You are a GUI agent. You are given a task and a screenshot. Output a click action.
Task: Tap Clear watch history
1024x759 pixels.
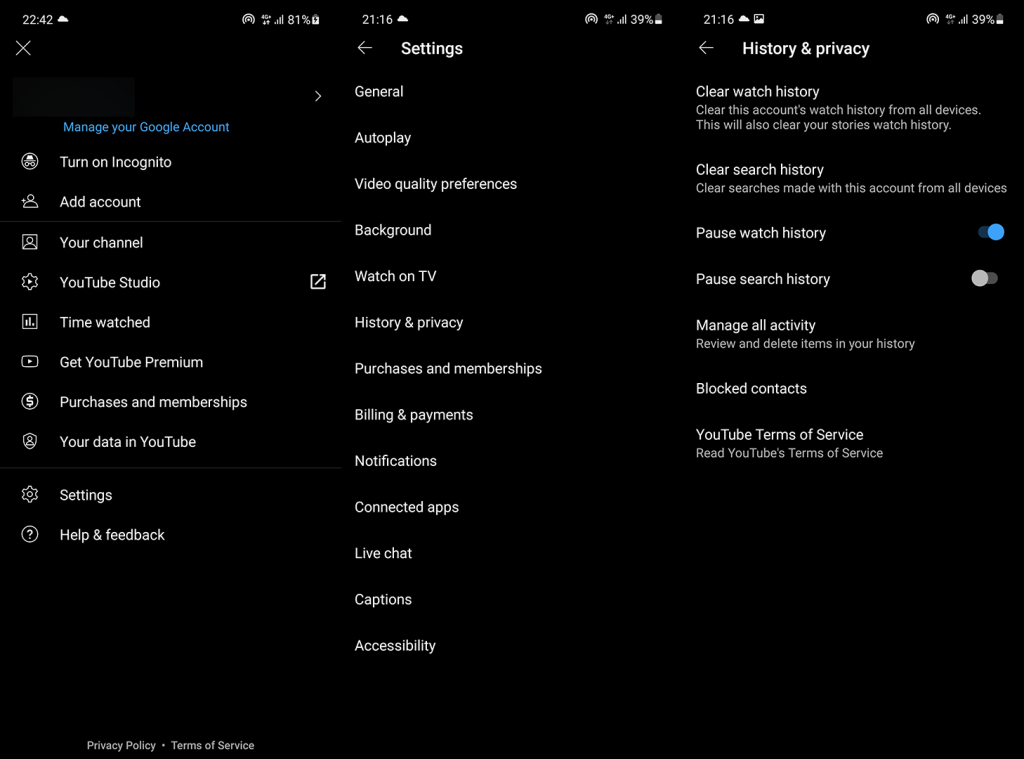click(757, 91)
